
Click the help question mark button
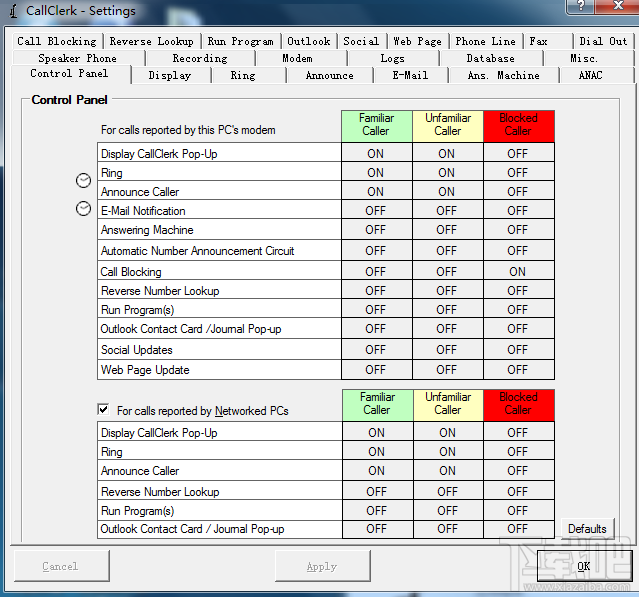[581, 5]
